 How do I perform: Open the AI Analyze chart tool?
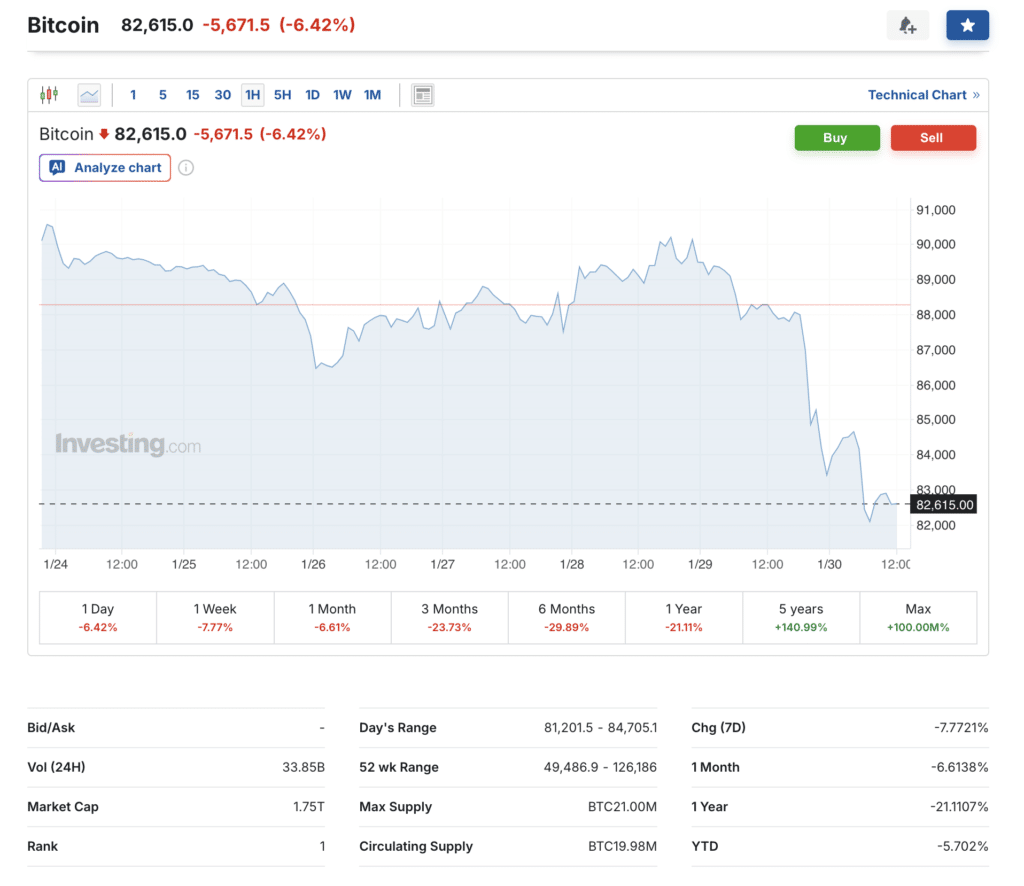point(104,167)
